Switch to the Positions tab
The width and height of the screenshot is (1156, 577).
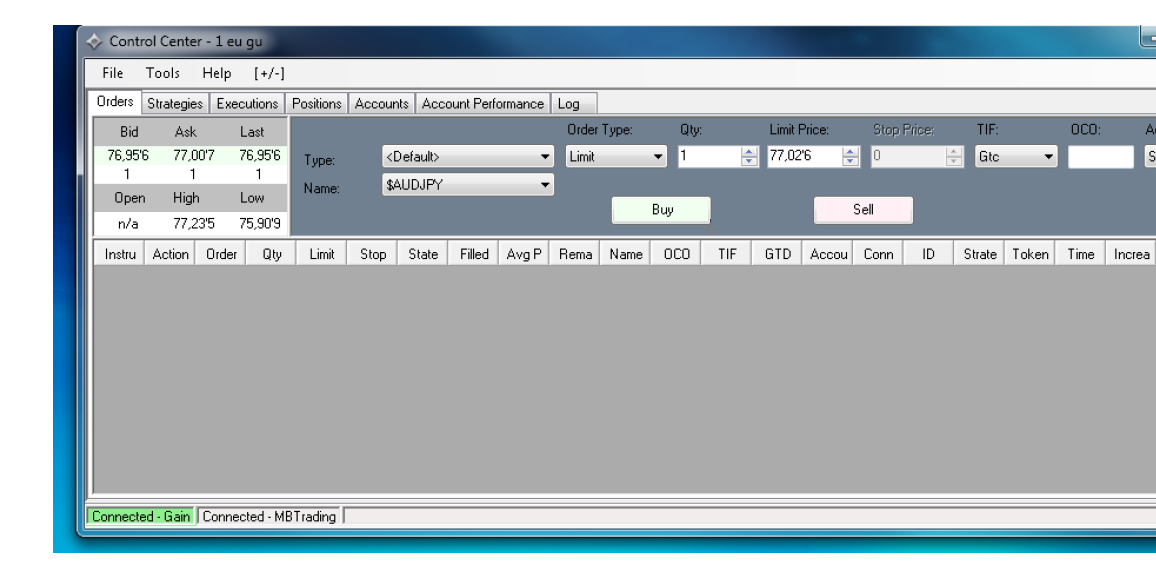click(x=316, y=104)
